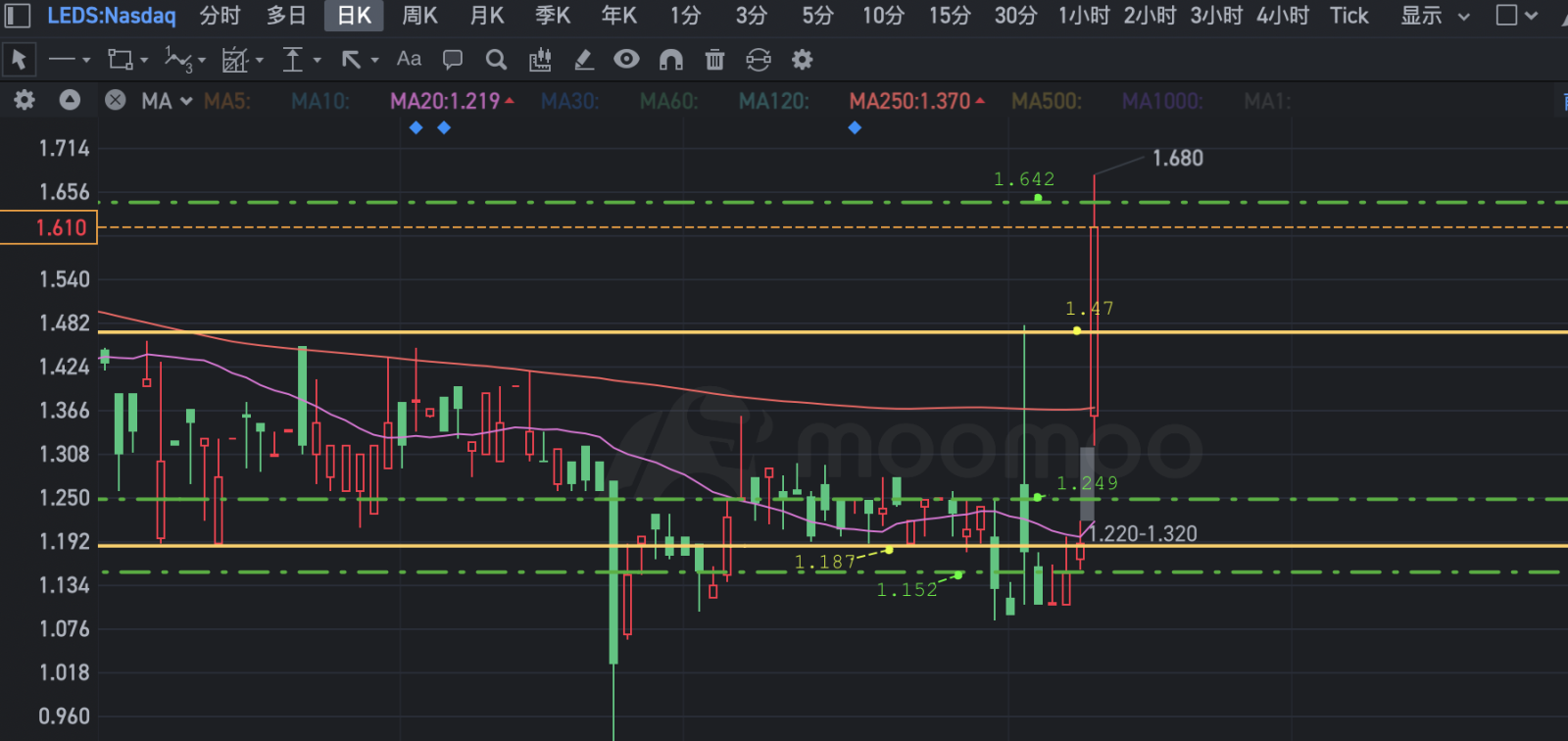Switch to 5分 interval
Viewport: 1568px width, 741px height.
click(x=817, y=16)
